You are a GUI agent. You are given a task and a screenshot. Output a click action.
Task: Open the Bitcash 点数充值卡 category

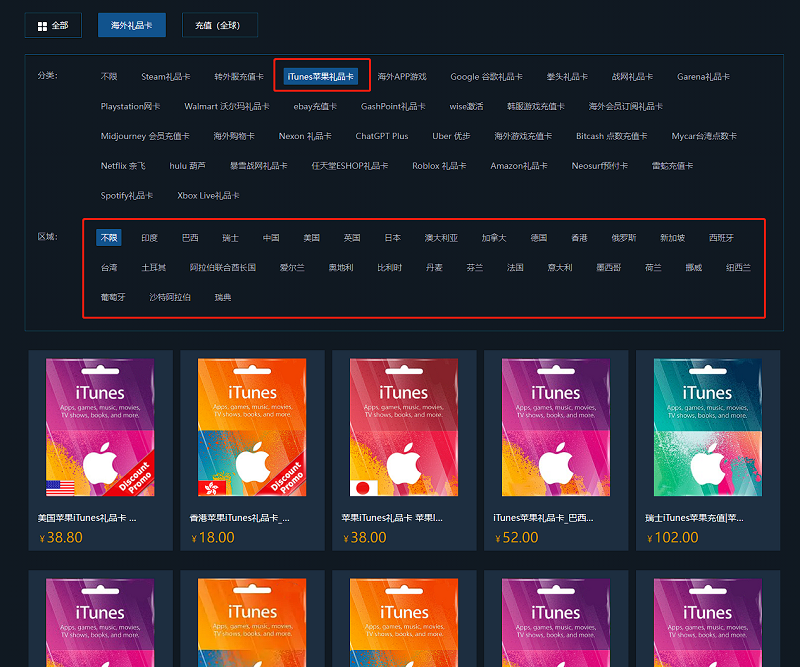pos(611,136)
